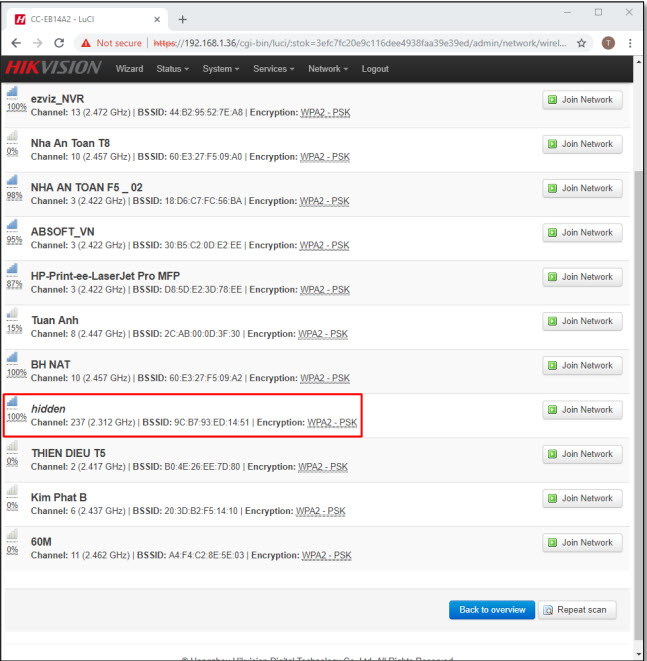Click the signal strength icon for ezviz_NVR

pos(12,94)
